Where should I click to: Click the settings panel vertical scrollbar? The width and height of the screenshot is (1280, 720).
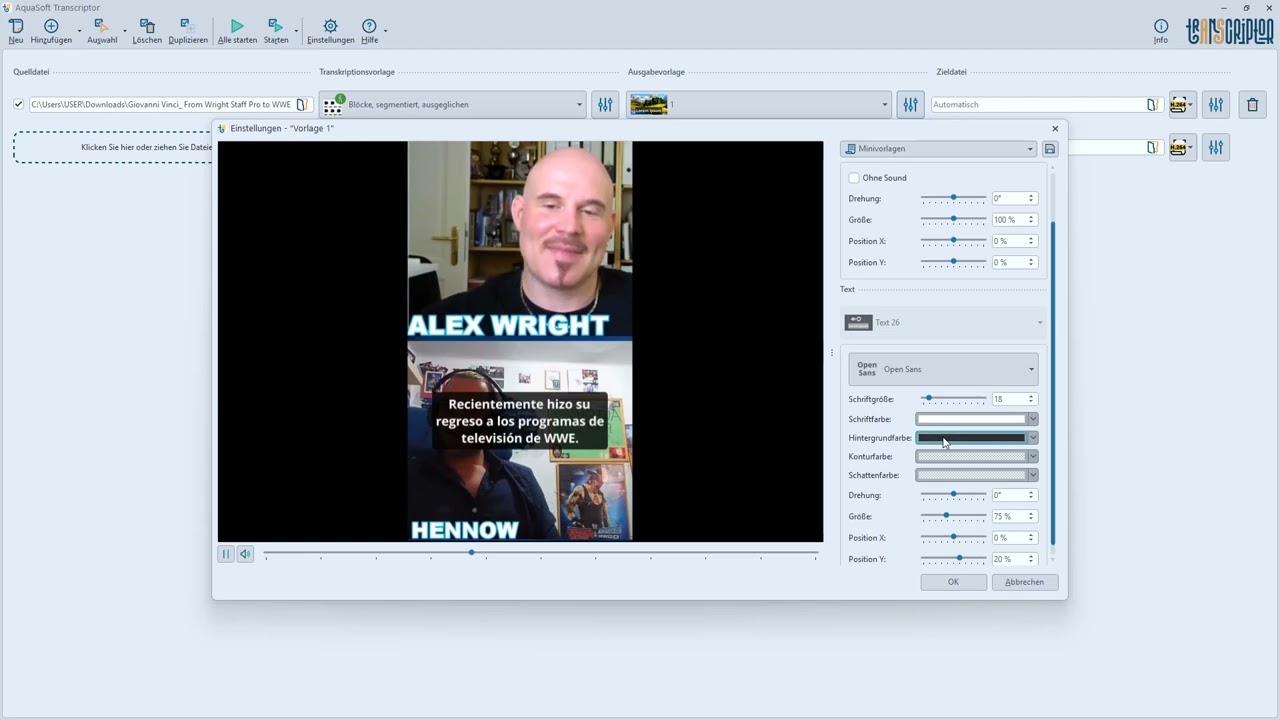pyautogui.click(x=1052, y=385)
